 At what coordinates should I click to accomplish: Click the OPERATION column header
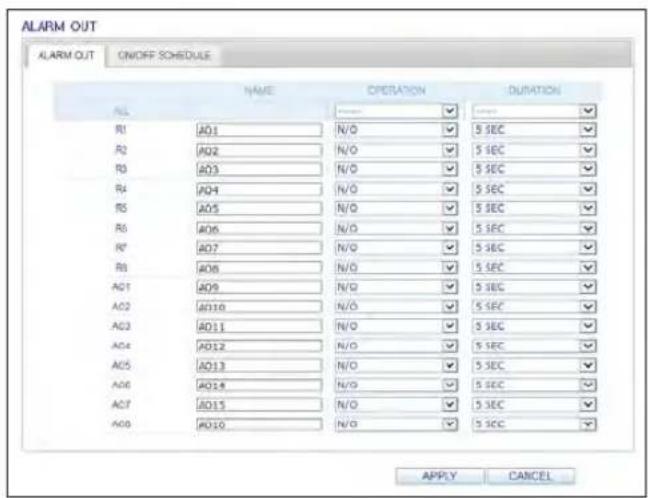coord(396,91)
